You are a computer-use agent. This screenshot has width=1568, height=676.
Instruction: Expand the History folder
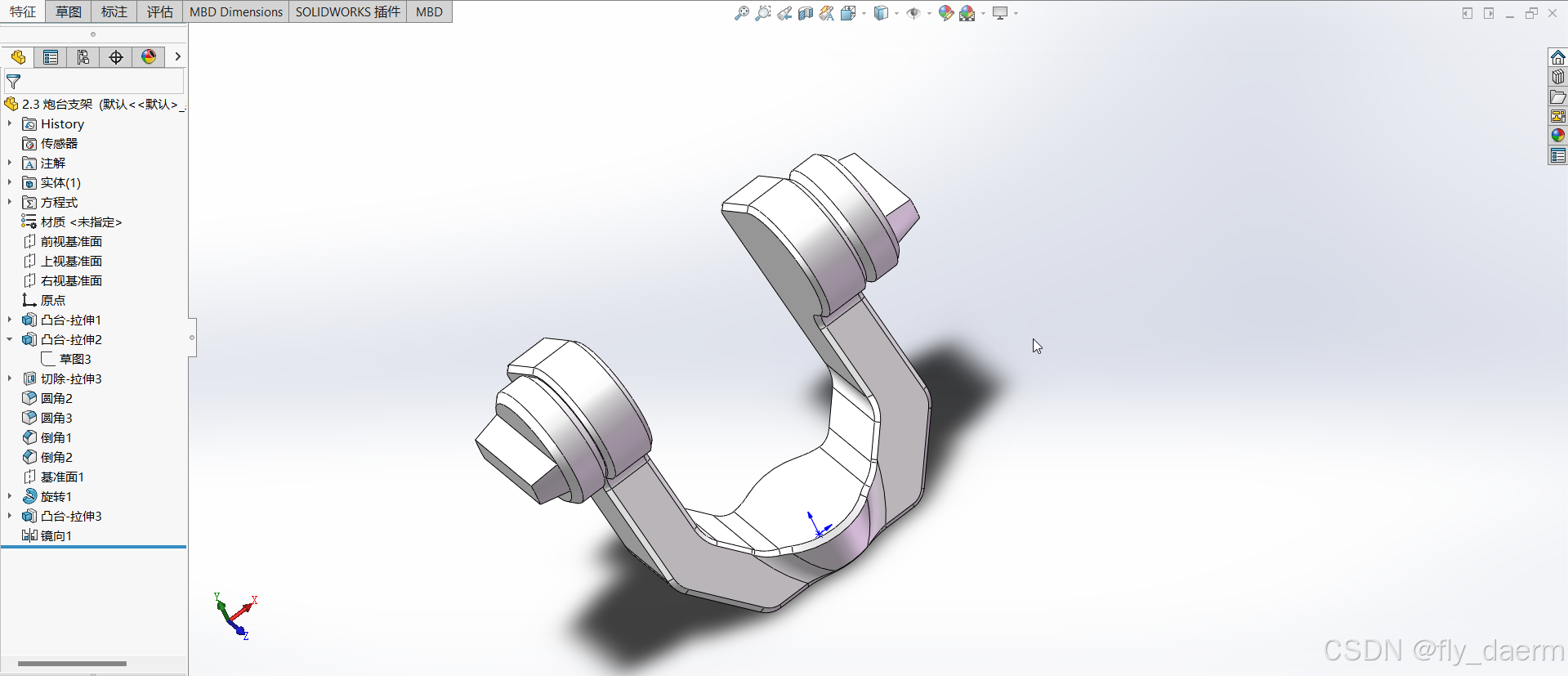pos(10,123)
